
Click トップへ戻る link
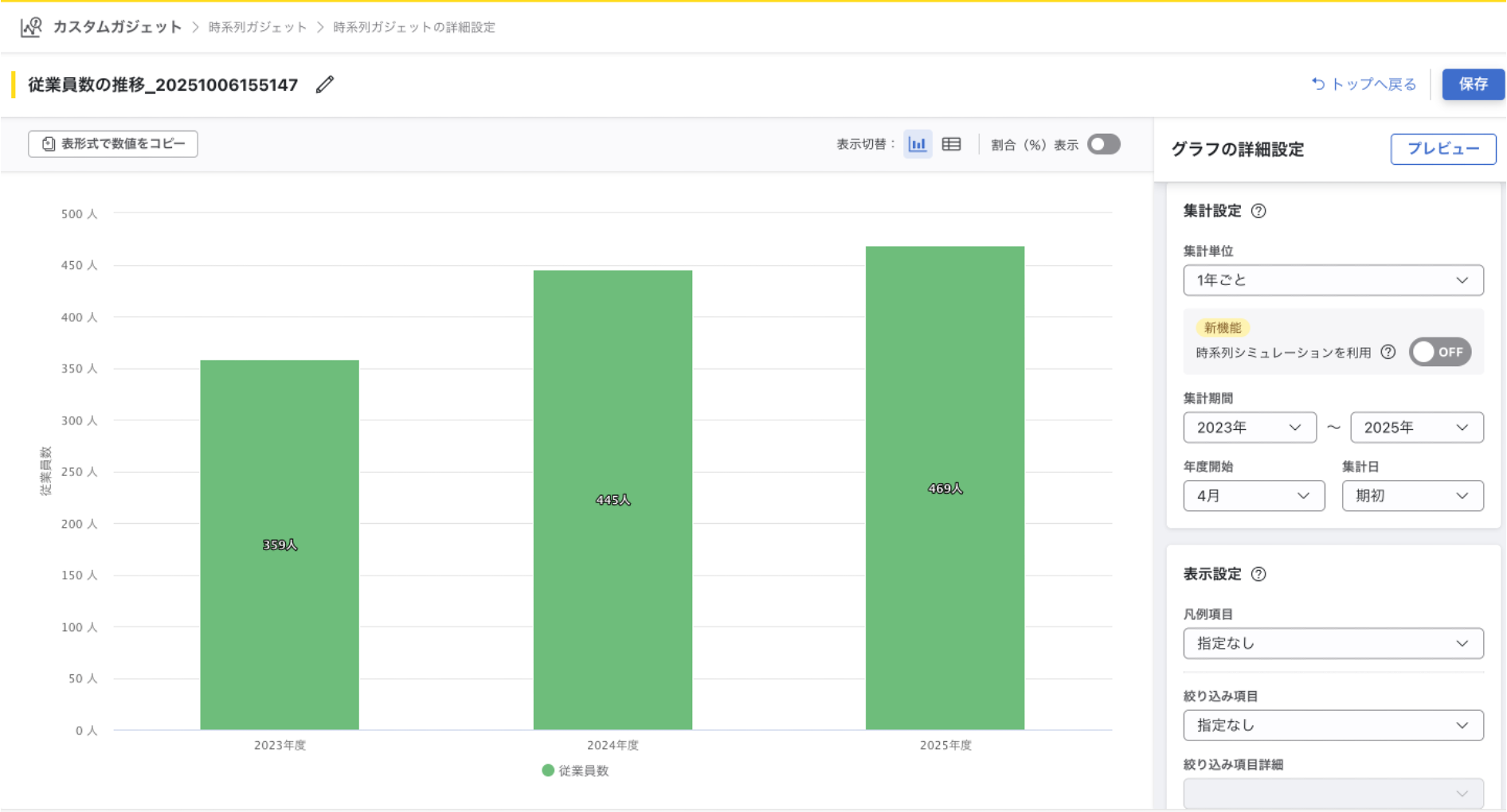tap(1364, 84)
